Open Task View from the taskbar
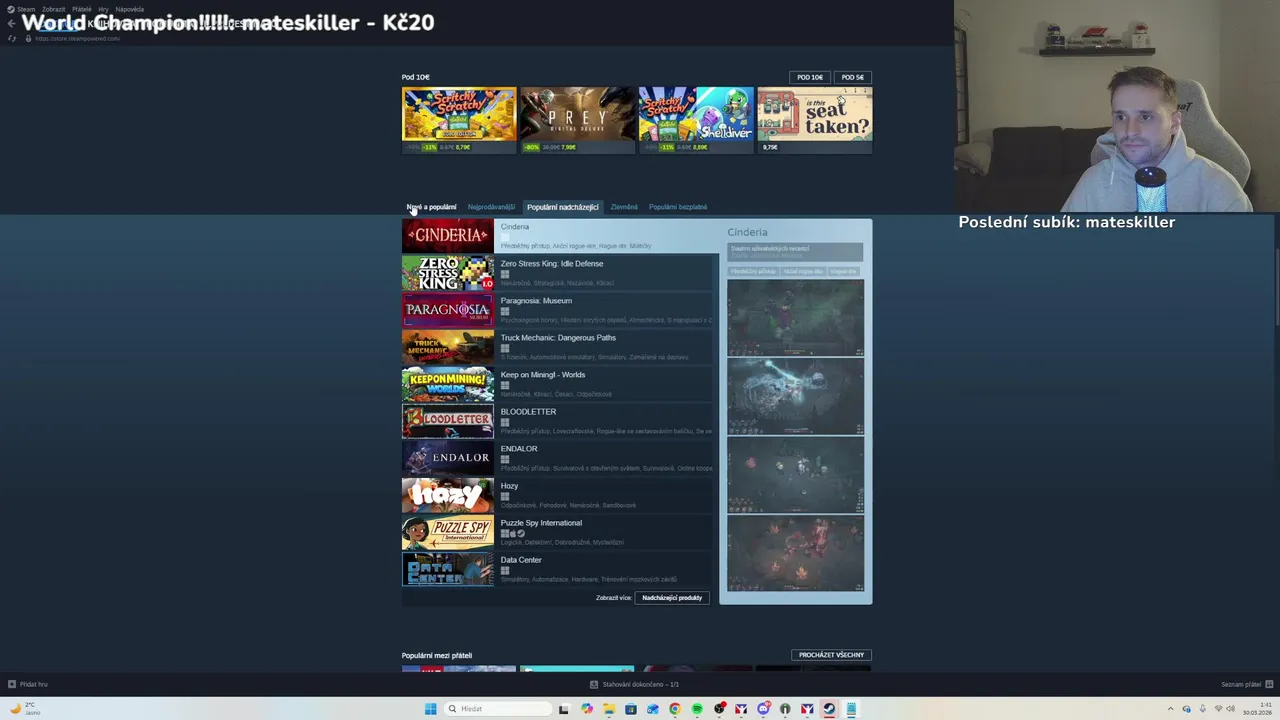This screenshot has width=1280, height=720. (563, 709)
